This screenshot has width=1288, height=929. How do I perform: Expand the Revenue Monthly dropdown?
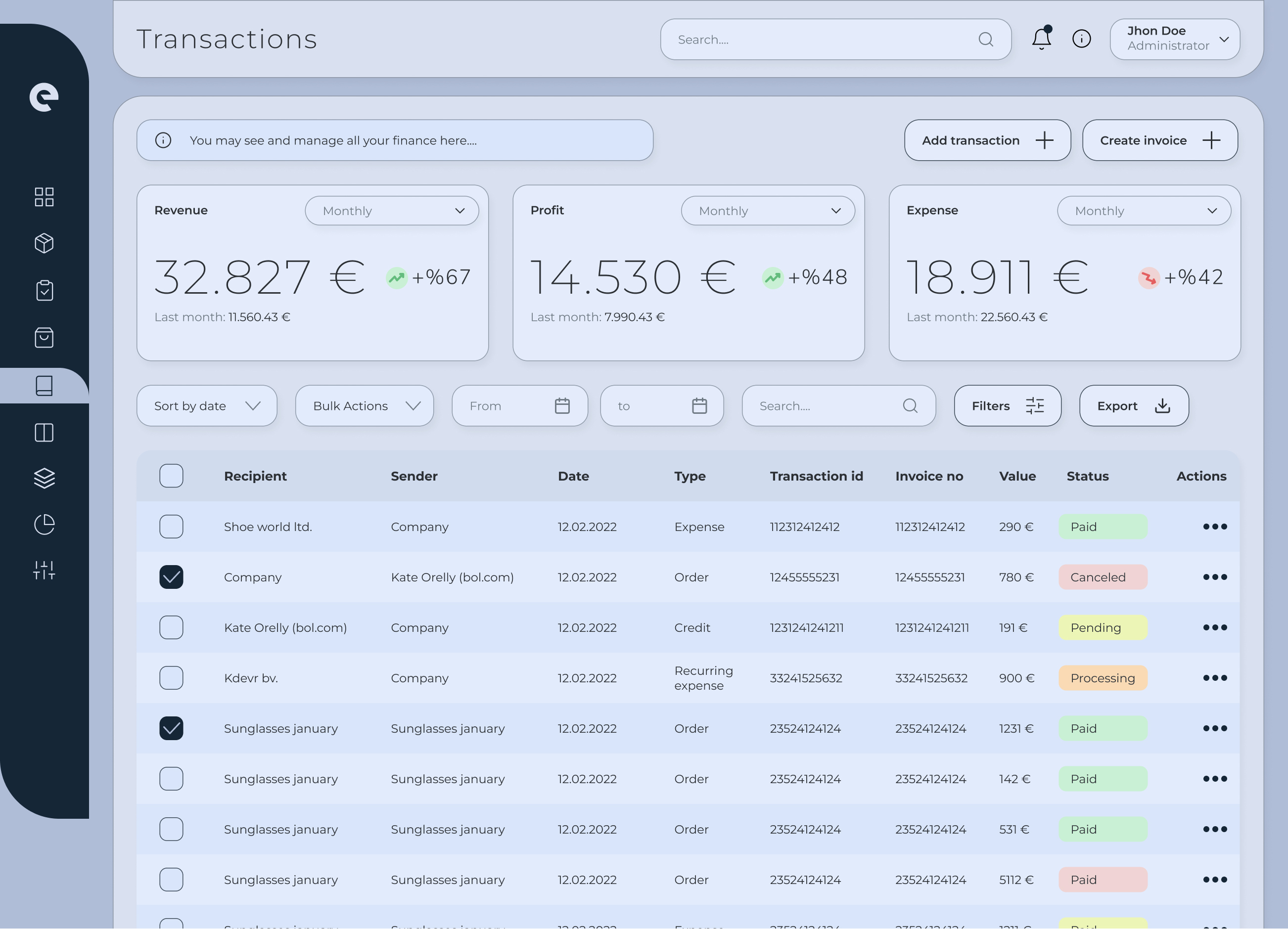pos(391,211)
